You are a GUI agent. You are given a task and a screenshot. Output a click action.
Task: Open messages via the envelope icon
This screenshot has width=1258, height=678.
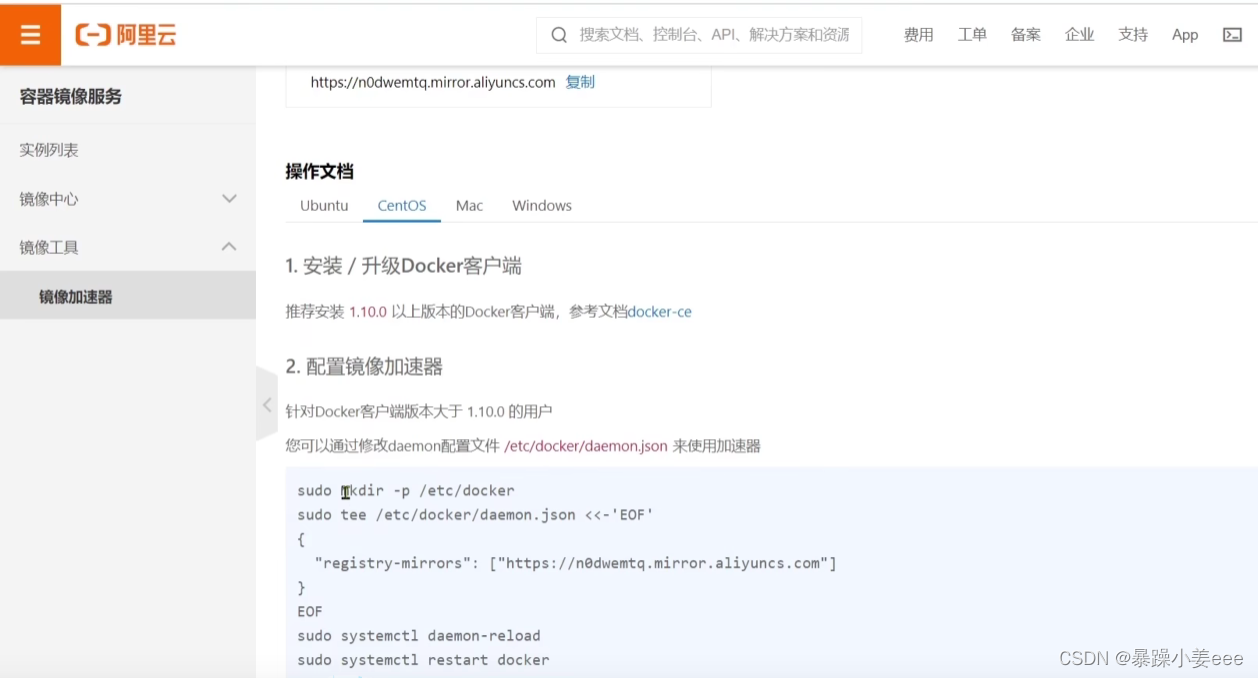coord(1232,34)
